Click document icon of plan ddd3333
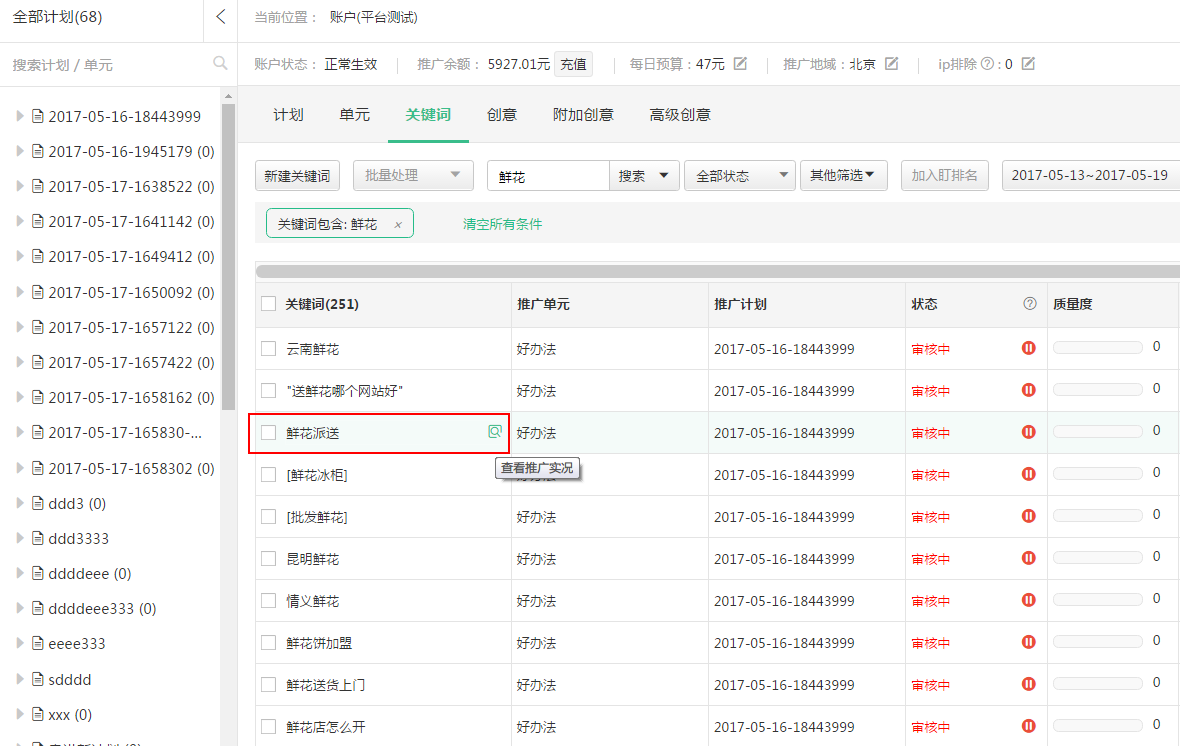This screenshot has width=1180, height=746. pyautogui.click(x=38, y=538)
